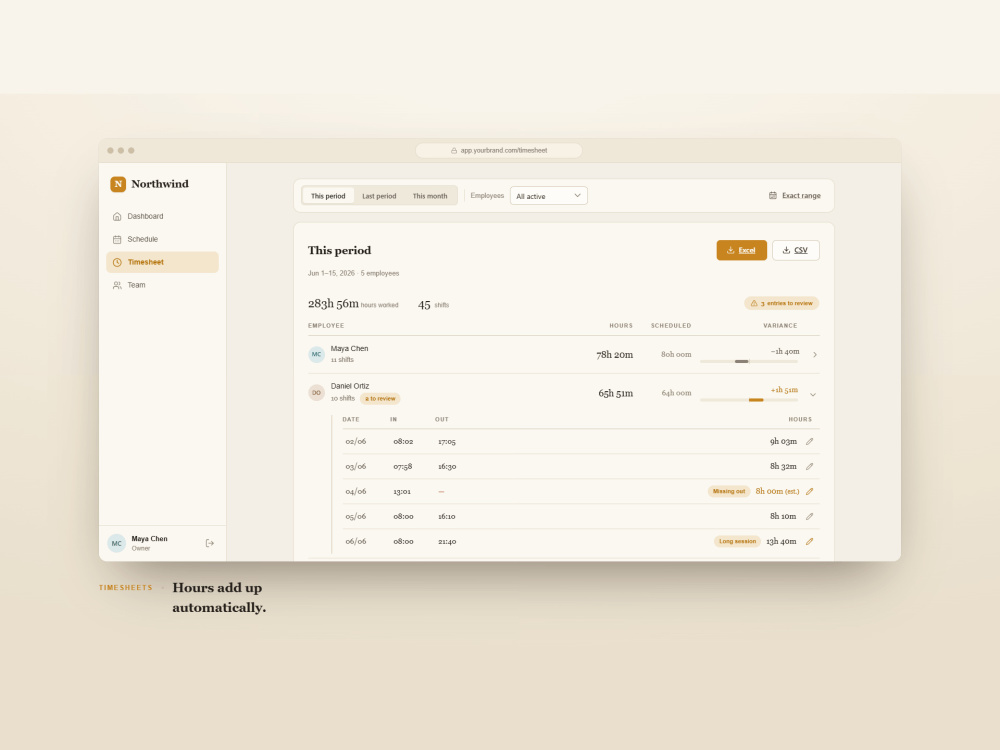Screen dimensions: 1000x750
Task: Open the All active employees dropdown
Action: 548,196
